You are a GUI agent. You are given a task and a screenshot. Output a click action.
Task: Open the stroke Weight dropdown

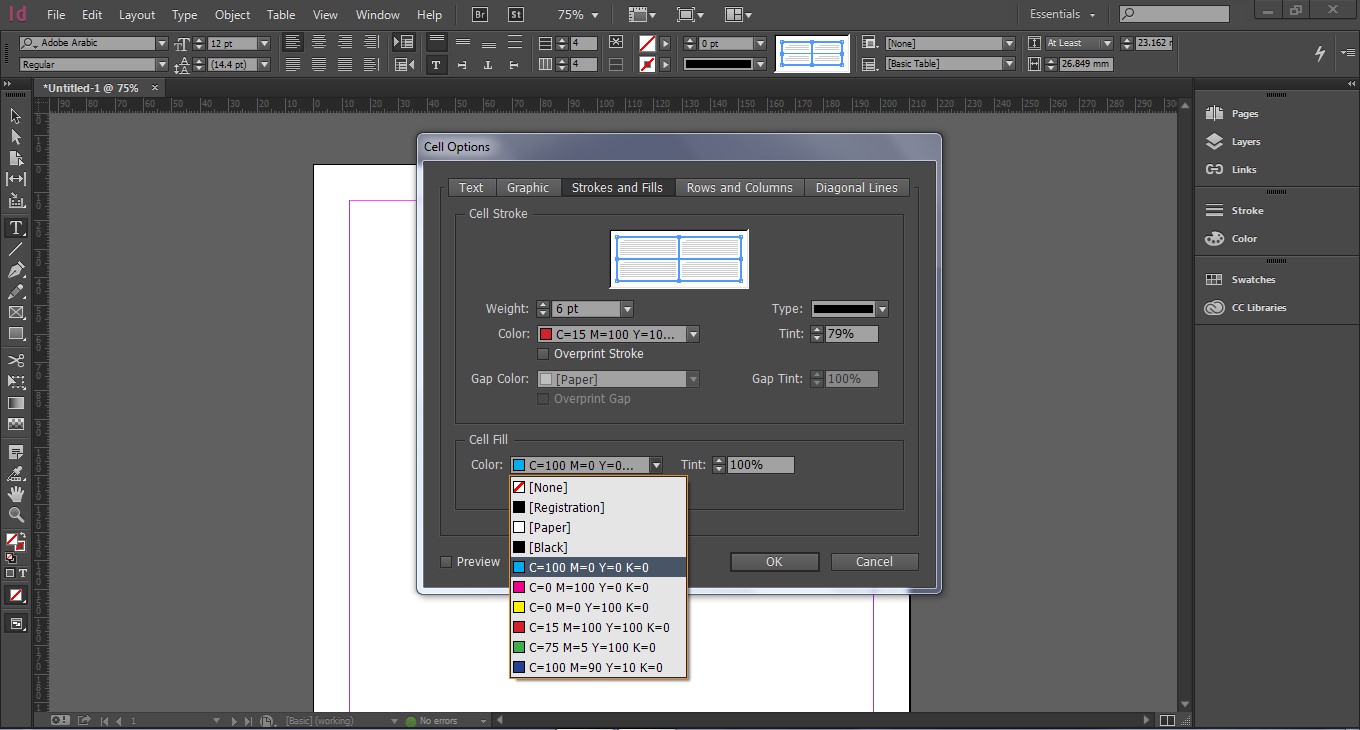point(626,309)
